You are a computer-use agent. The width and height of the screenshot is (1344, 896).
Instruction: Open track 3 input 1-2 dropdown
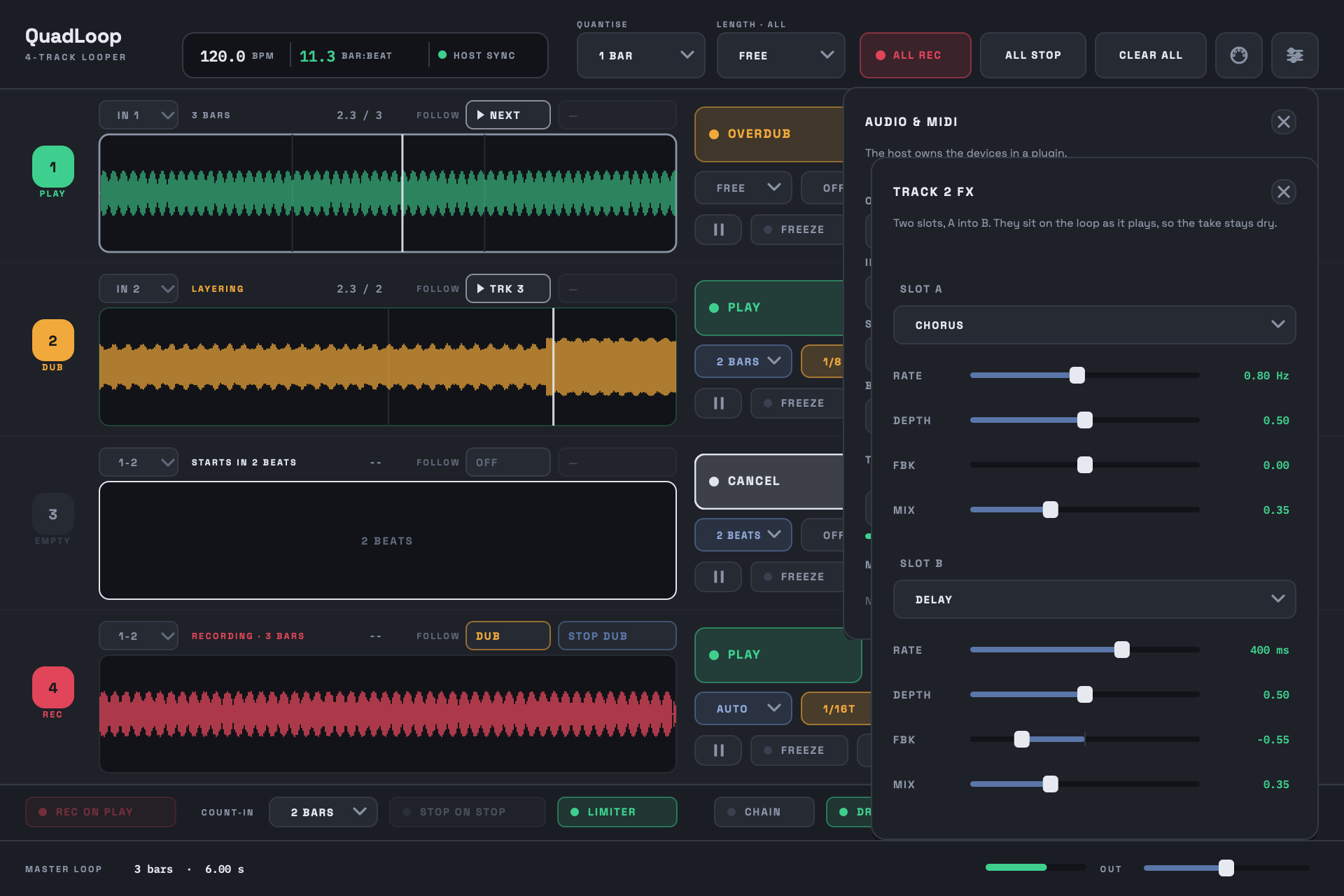point(138,462)
